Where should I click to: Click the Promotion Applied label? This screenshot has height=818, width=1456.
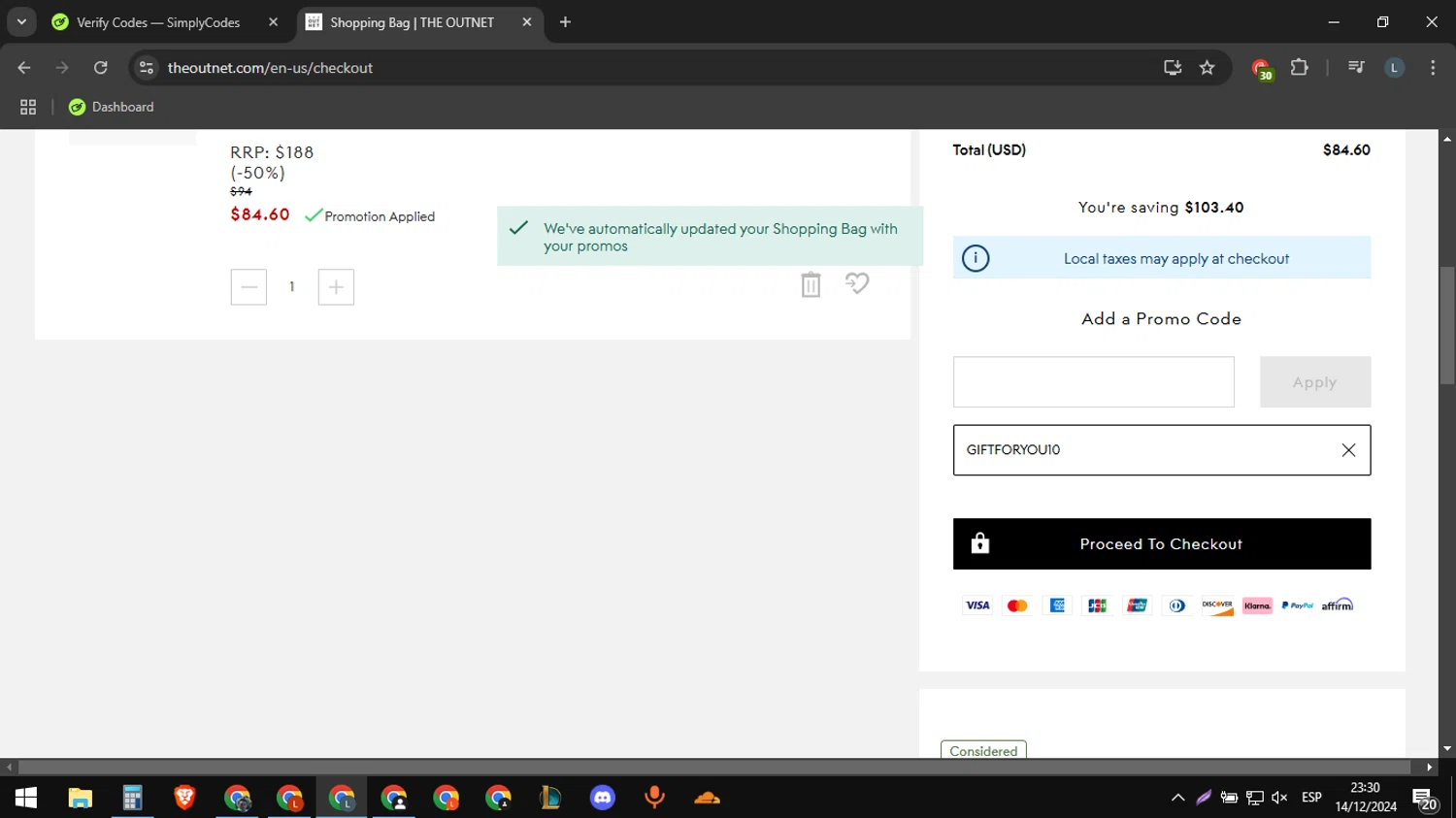(380, 216)
